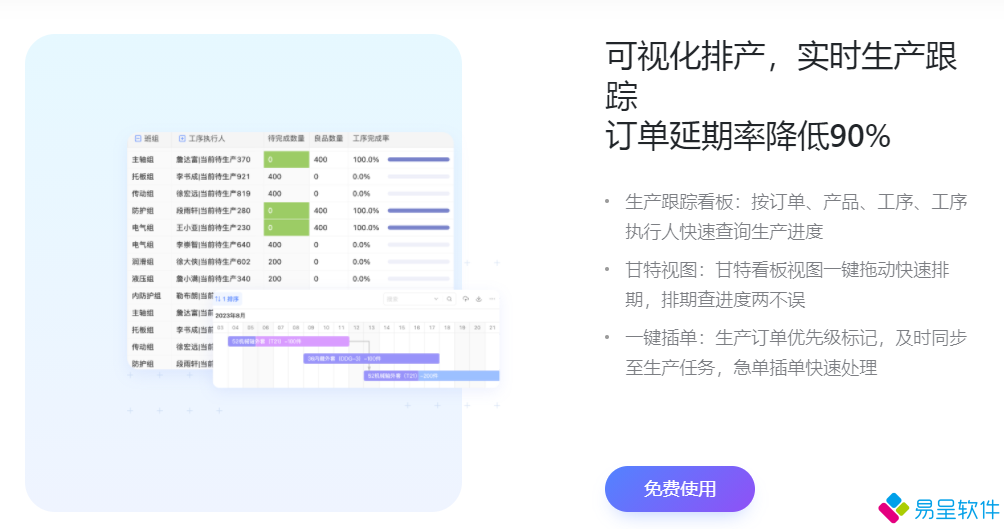Click the 易呈软件 logo
Image resolution: width=1004 pixels, height=529 pixels.
pos(939,508)
